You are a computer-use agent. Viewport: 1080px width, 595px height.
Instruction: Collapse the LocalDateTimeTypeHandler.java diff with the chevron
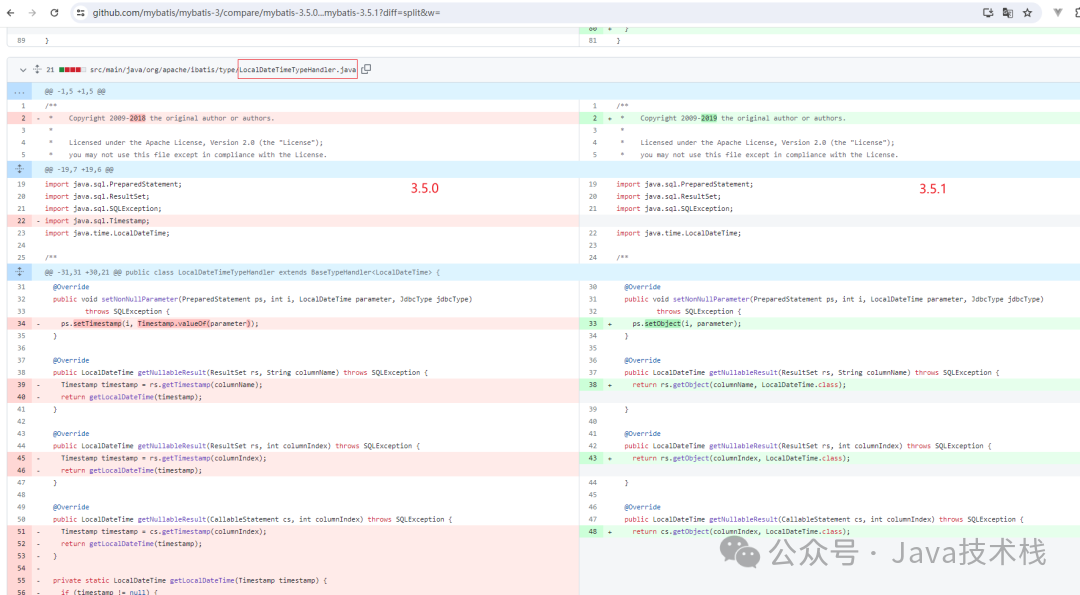22,69
